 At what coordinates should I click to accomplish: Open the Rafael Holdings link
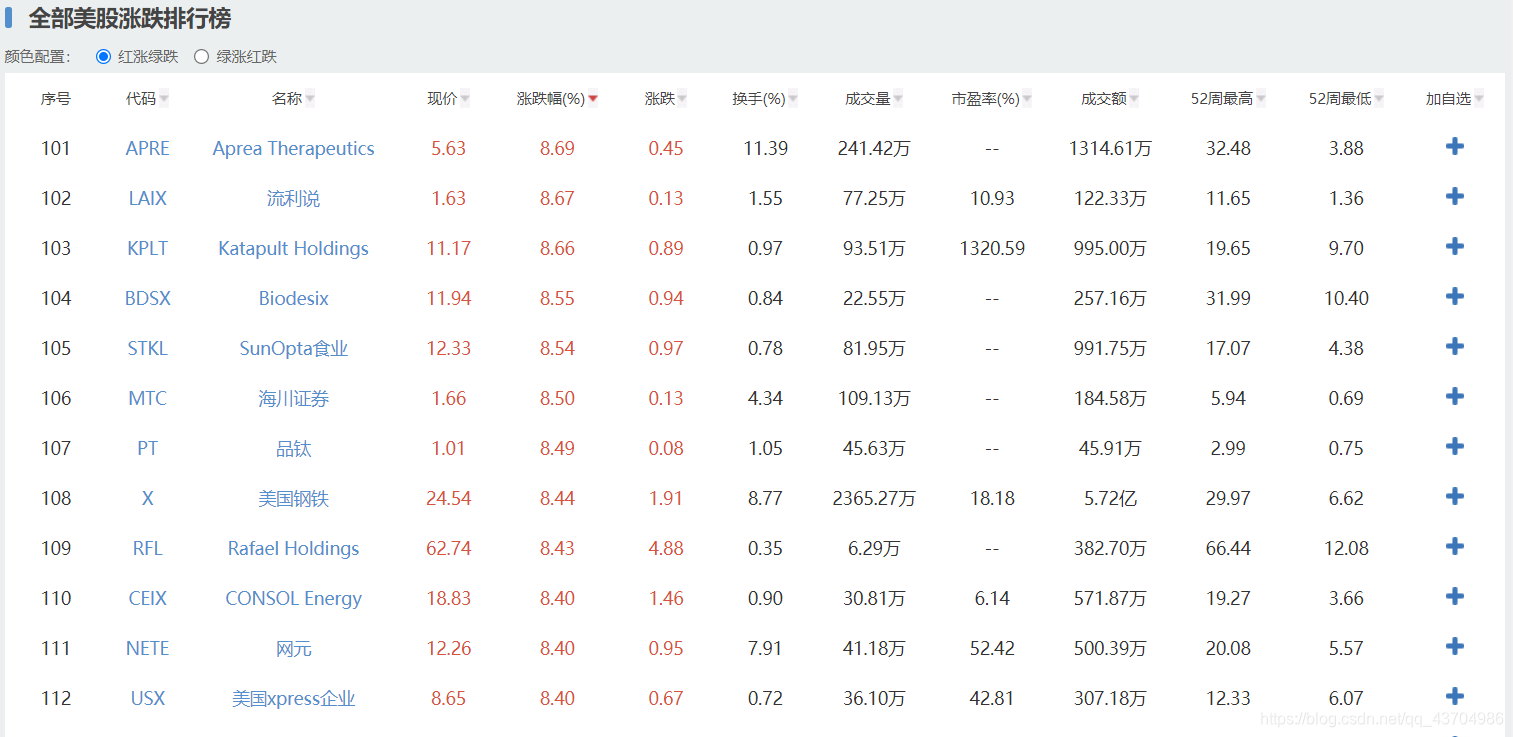coord(294,548)
